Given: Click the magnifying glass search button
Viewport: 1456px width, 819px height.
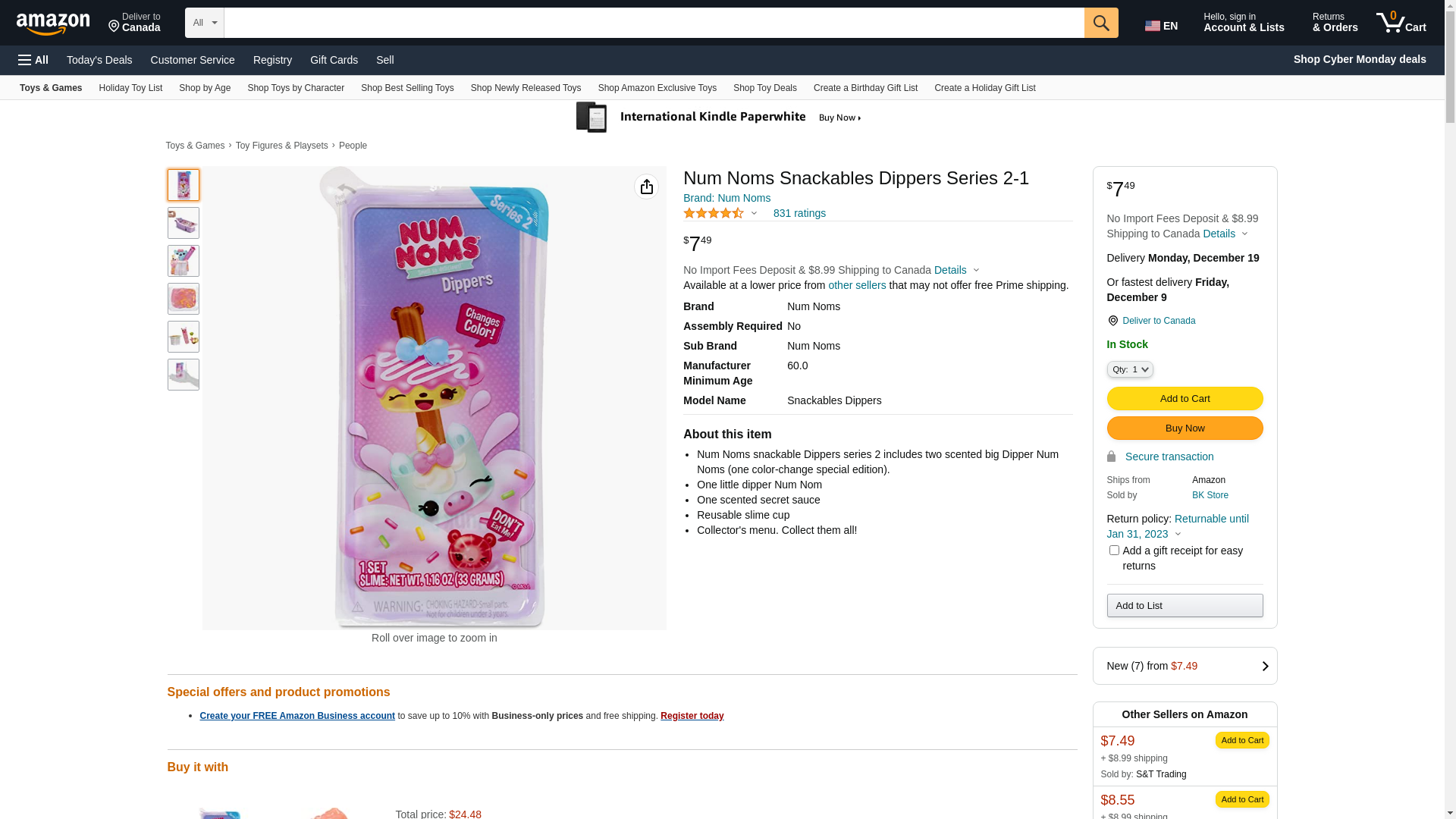Looking at the screenshot, I should (1100, 23).
